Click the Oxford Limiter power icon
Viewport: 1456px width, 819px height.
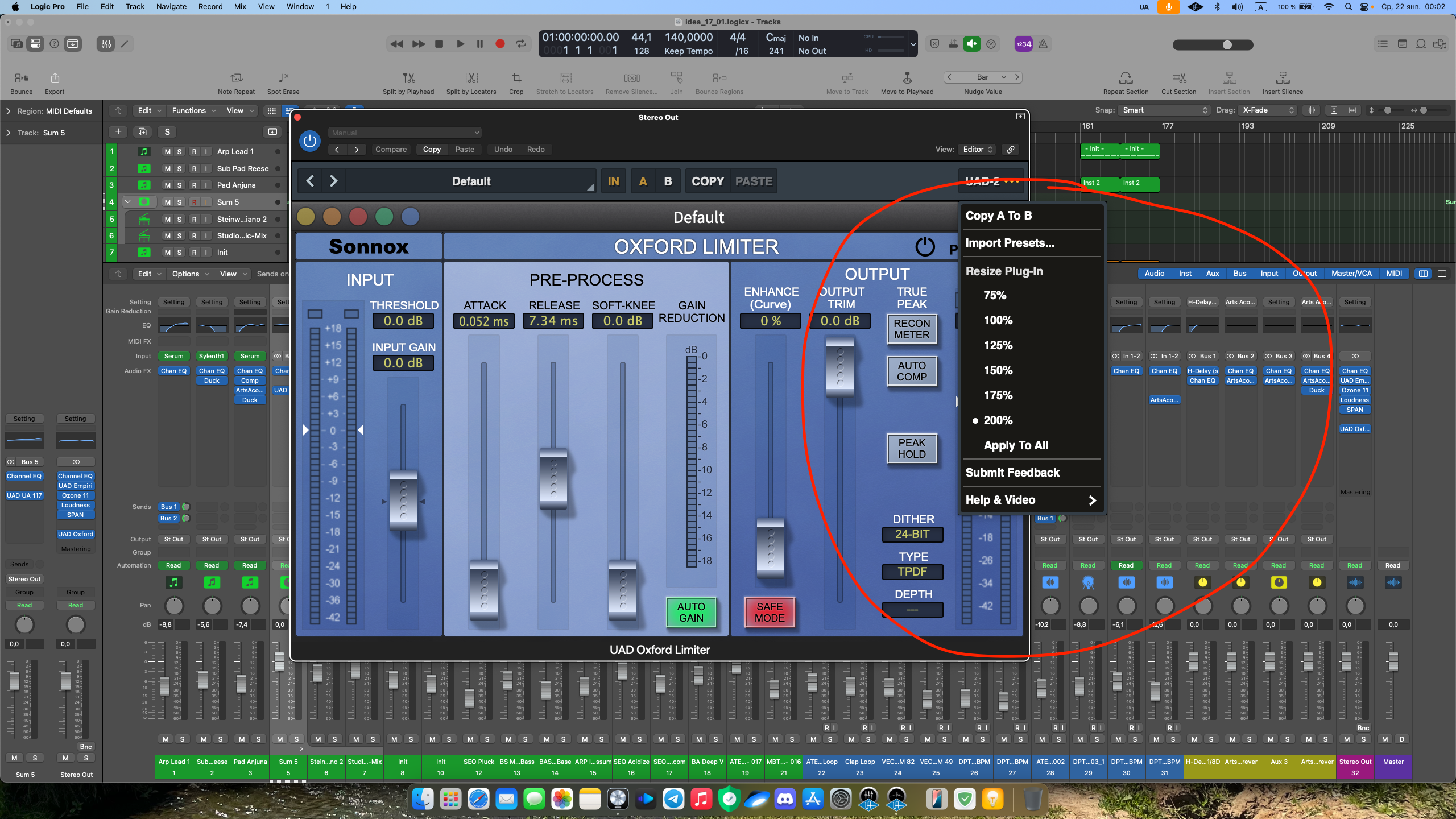coord(925,247)
